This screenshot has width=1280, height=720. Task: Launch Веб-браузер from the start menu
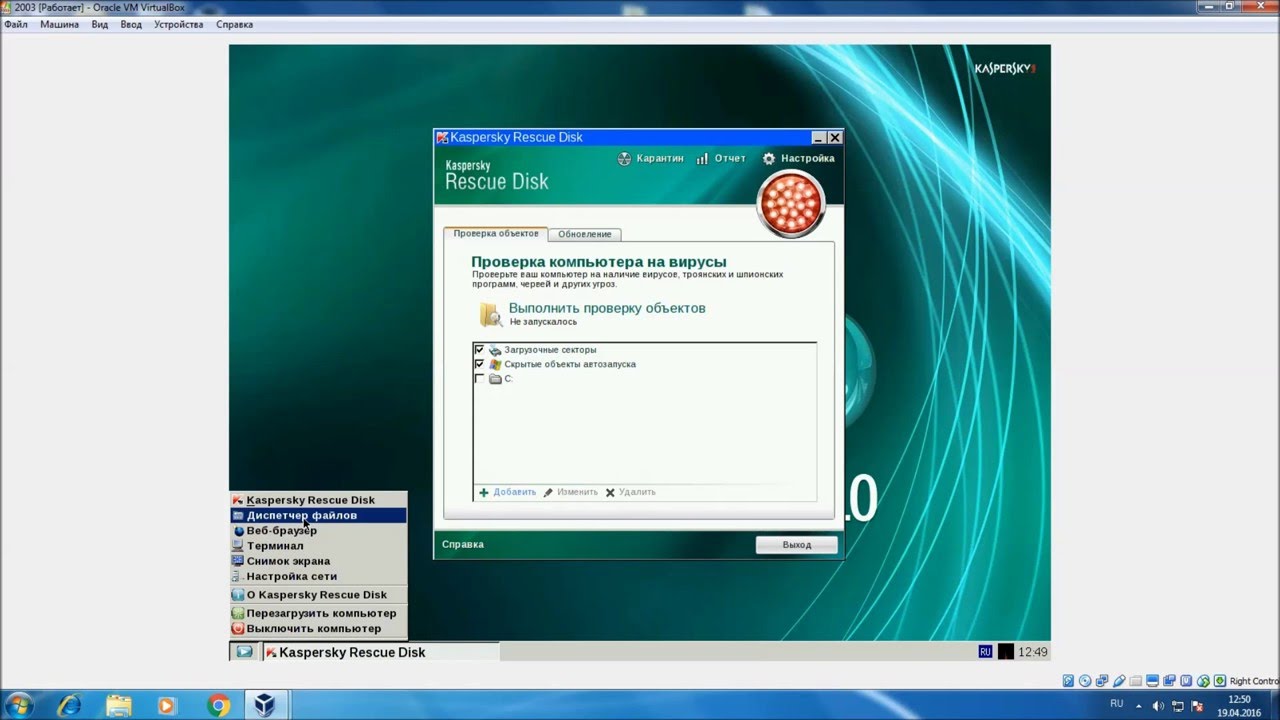(x=318, y=530)
